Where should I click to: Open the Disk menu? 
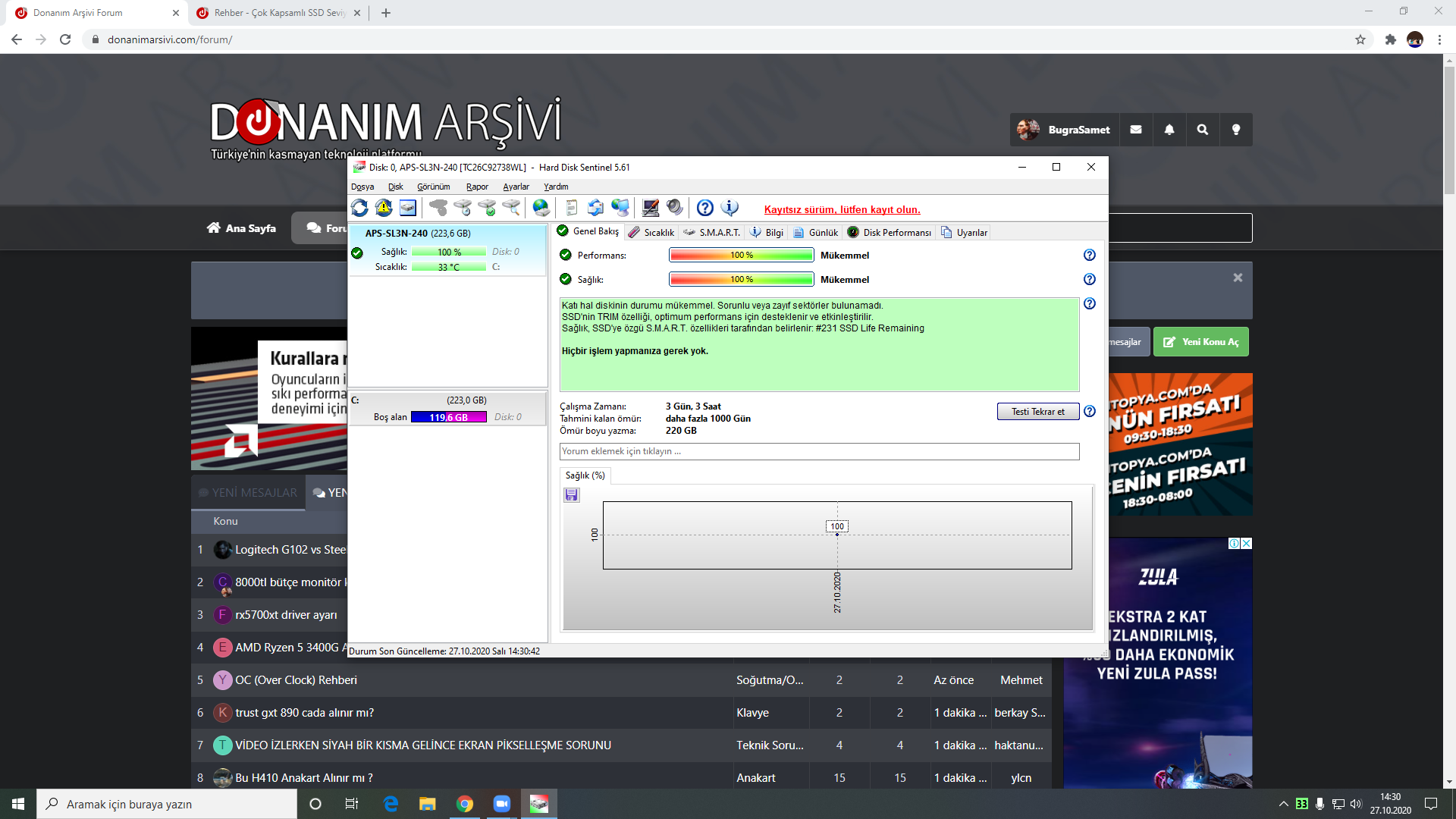click(x=396, y=187)
